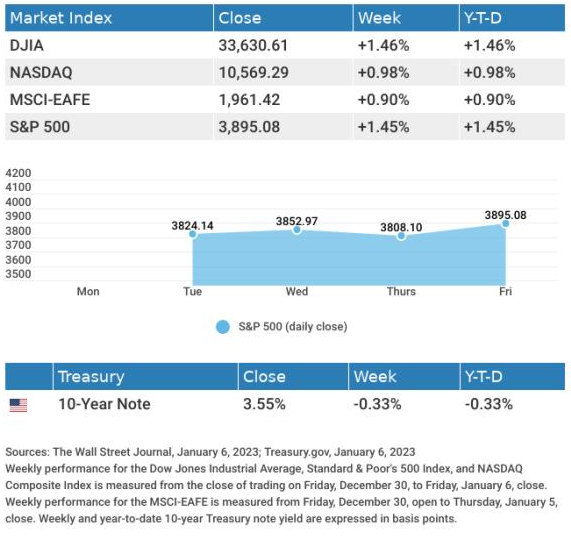The image size is (571, 549).
Task: Click the DJIA close value 33,630.61
Action: tap(253, 46)
